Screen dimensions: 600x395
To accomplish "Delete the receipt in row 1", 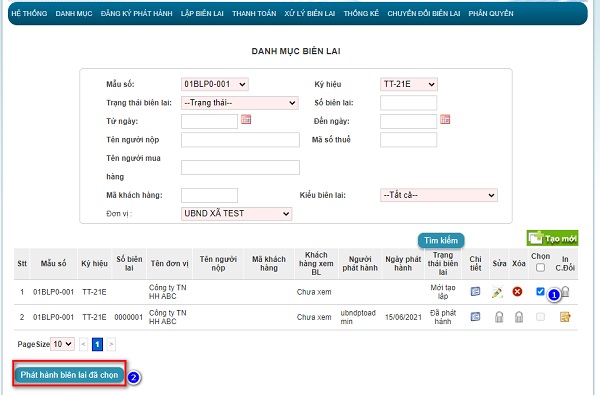I will pos(517,292).
